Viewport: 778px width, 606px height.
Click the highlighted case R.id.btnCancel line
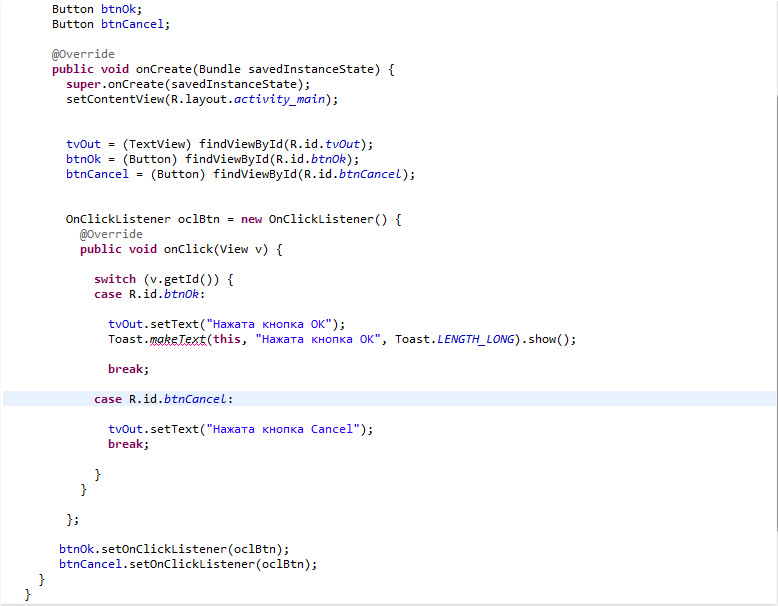tap(389, 399)
